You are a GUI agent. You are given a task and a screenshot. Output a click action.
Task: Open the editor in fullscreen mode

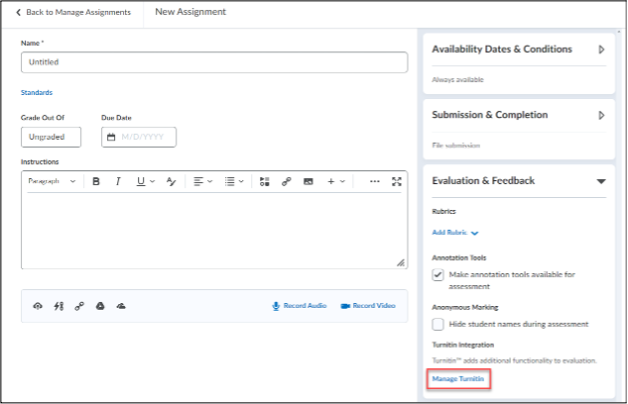tap(397, 181)
